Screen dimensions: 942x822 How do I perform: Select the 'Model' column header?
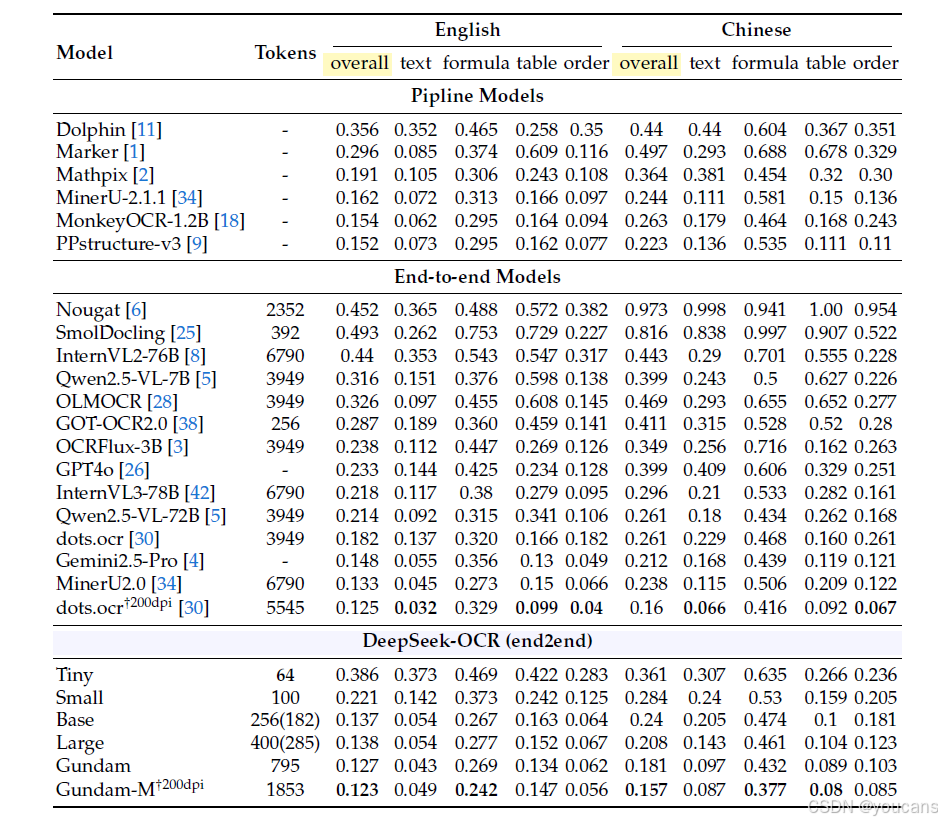(84, 53)
